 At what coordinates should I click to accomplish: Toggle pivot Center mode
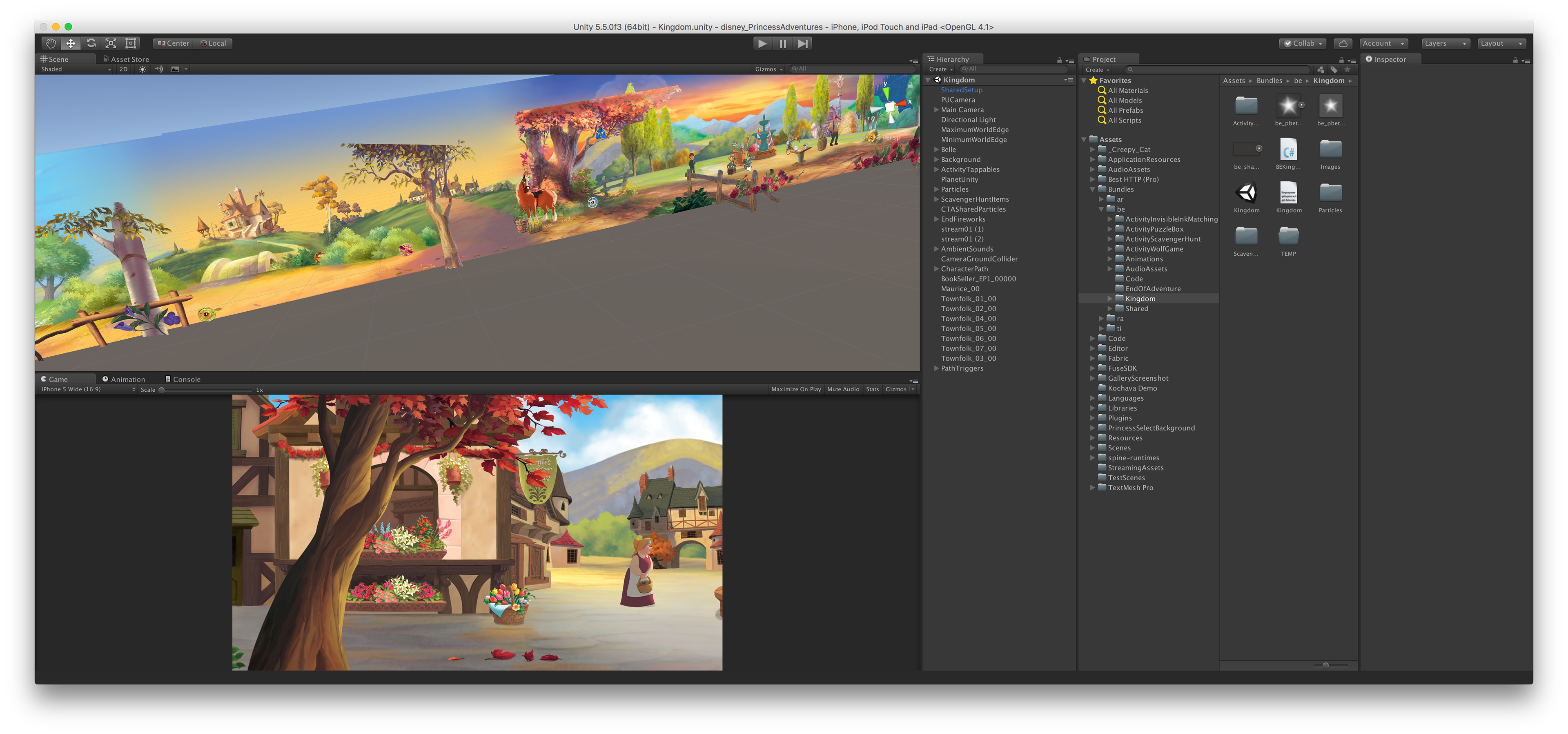click(x=174, y=43)
